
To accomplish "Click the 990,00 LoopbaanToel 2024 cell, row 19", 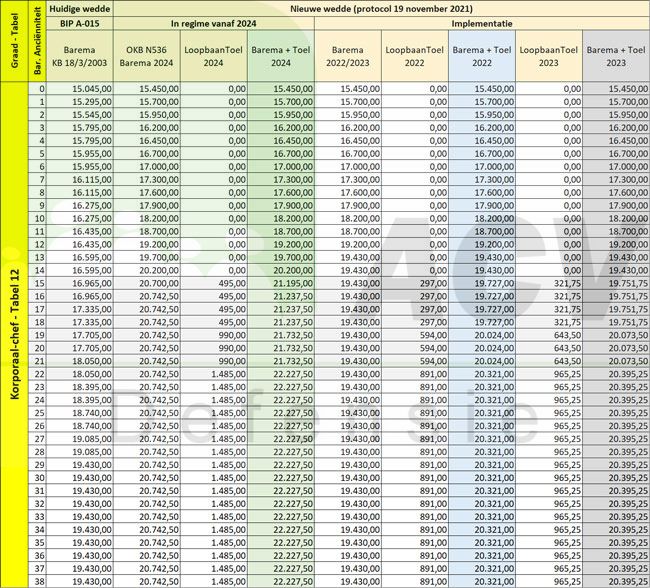I will coord(213,335).
